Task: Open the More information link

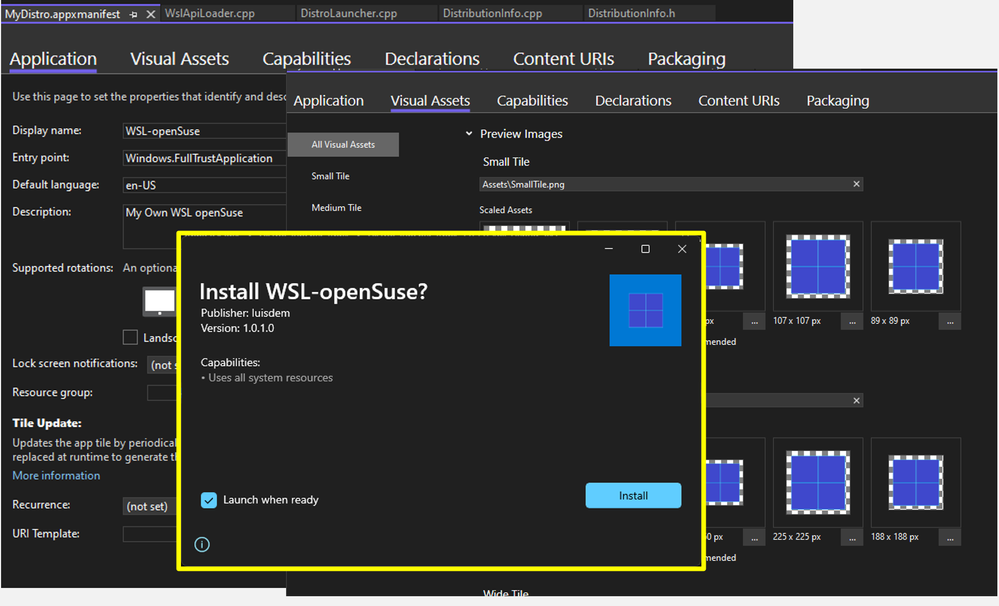Action: [56, 475]
